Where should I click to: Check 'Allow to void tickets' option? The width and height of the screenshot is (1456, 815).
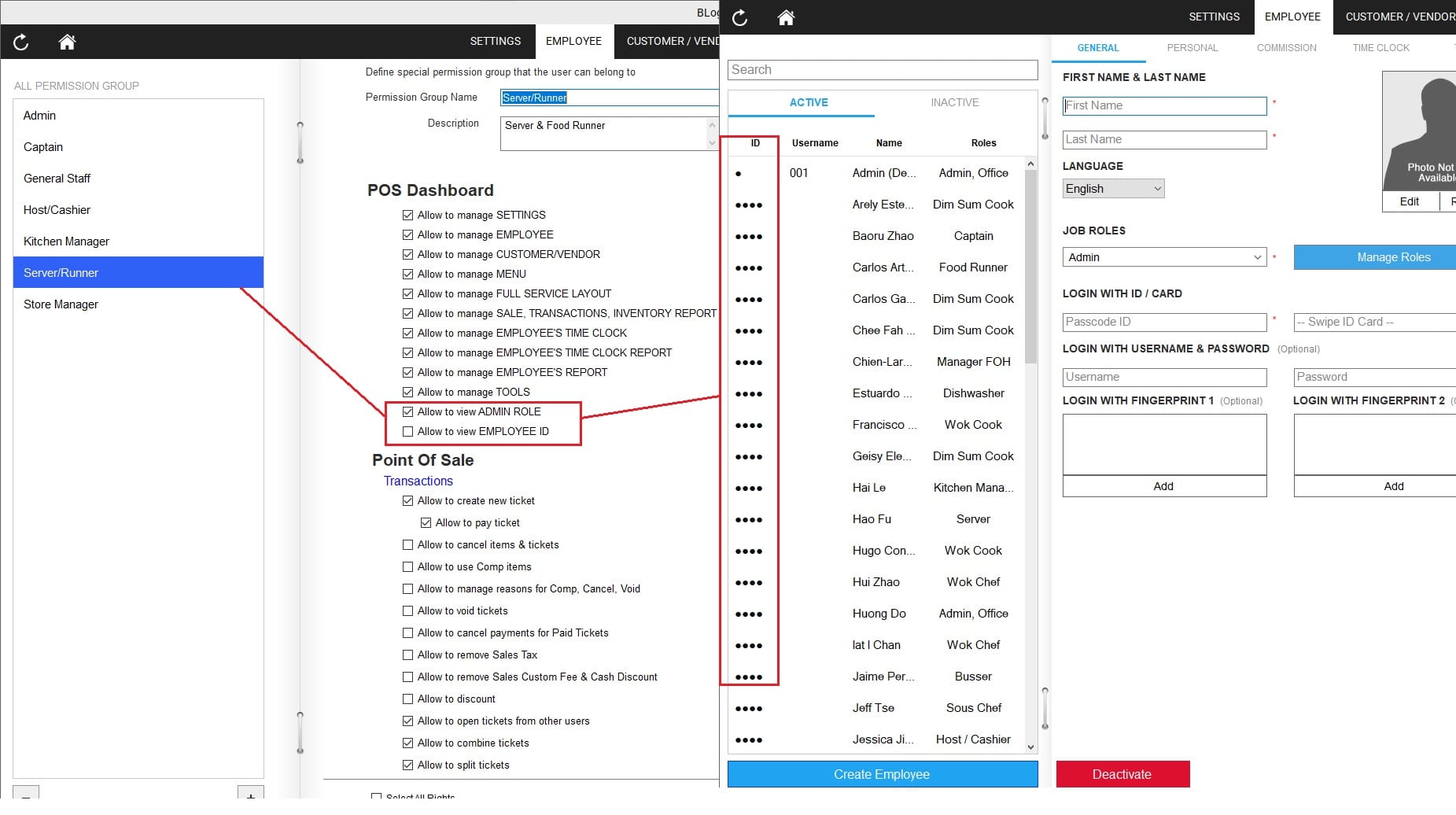(407, 611)
